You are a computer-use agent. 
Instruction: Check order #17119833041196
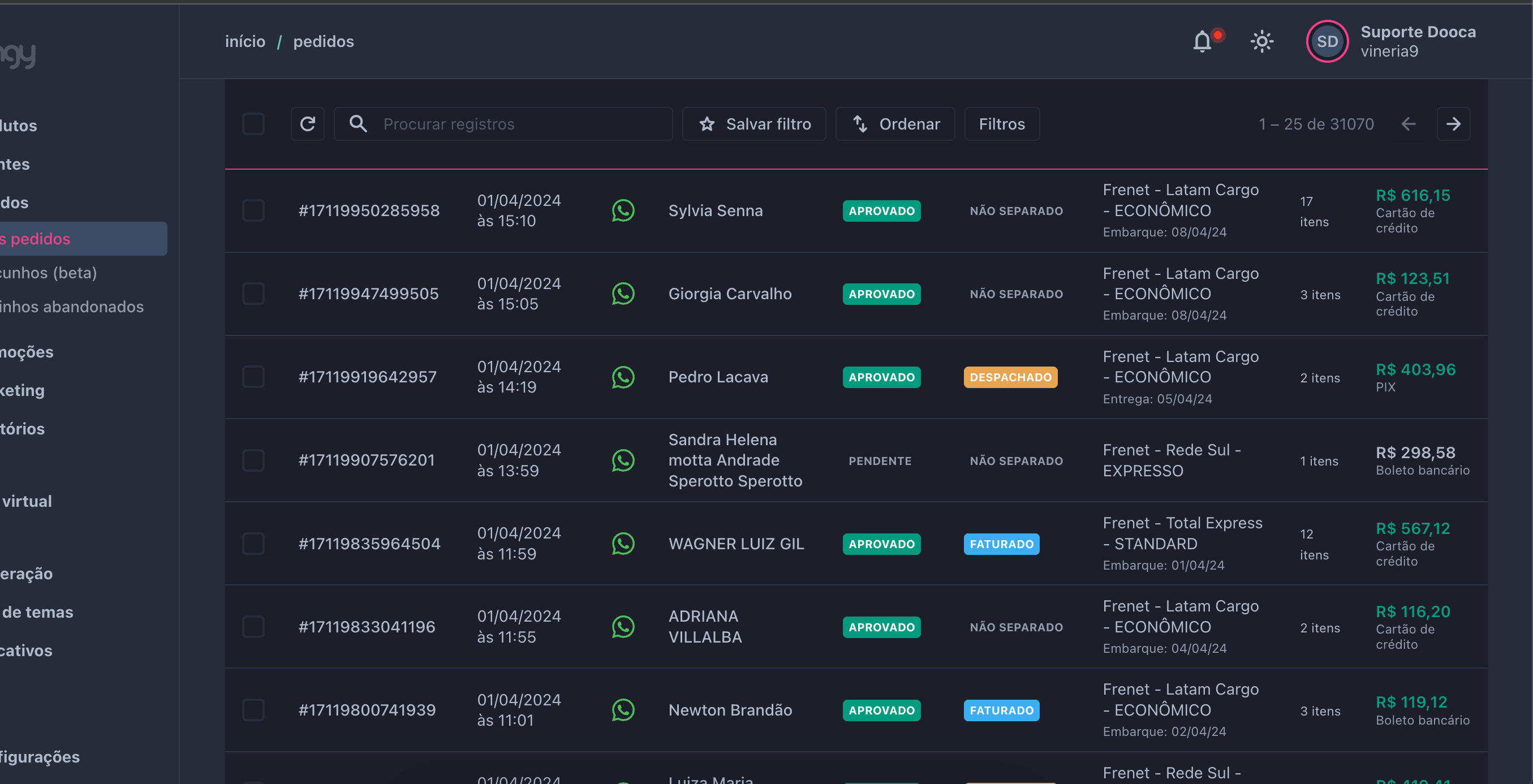pos(253,627)
